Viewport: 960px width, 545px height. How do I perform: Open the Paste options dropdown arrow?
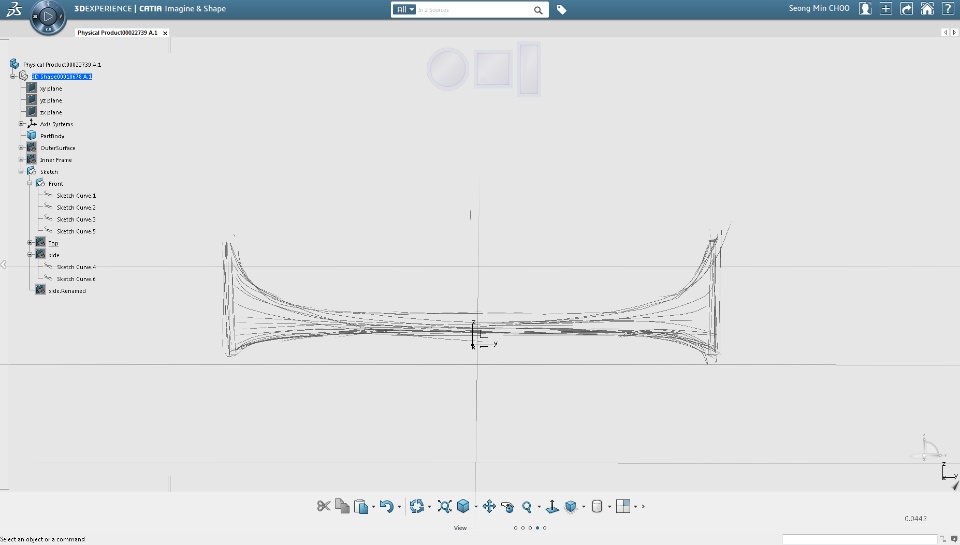pos(373,507)
